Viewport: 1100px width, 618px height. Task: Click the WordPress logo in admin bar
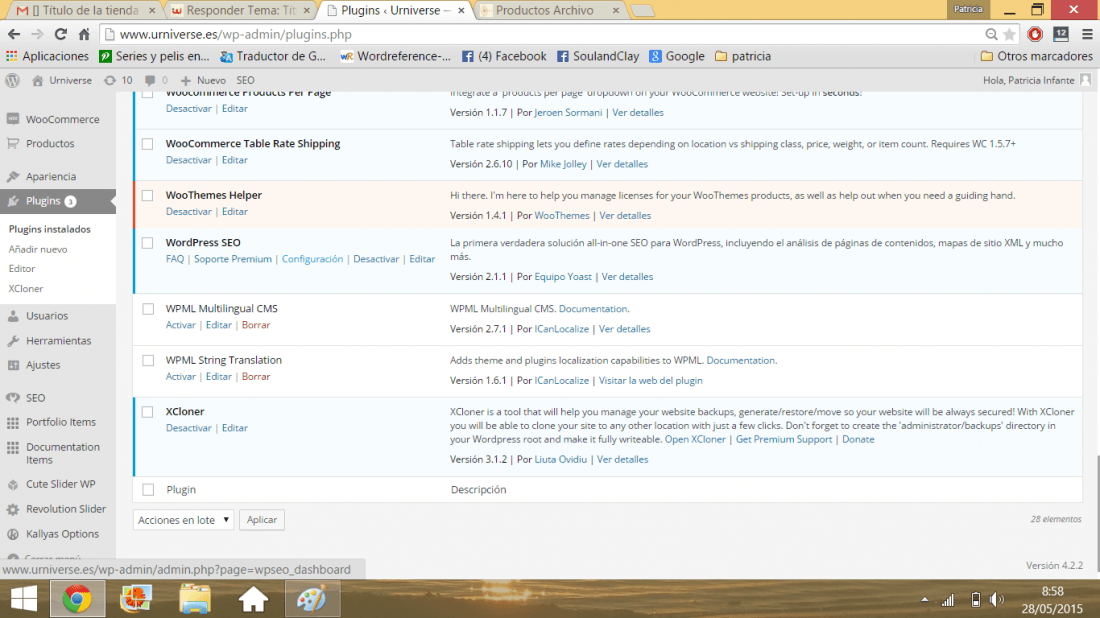[x=13, y=80]
